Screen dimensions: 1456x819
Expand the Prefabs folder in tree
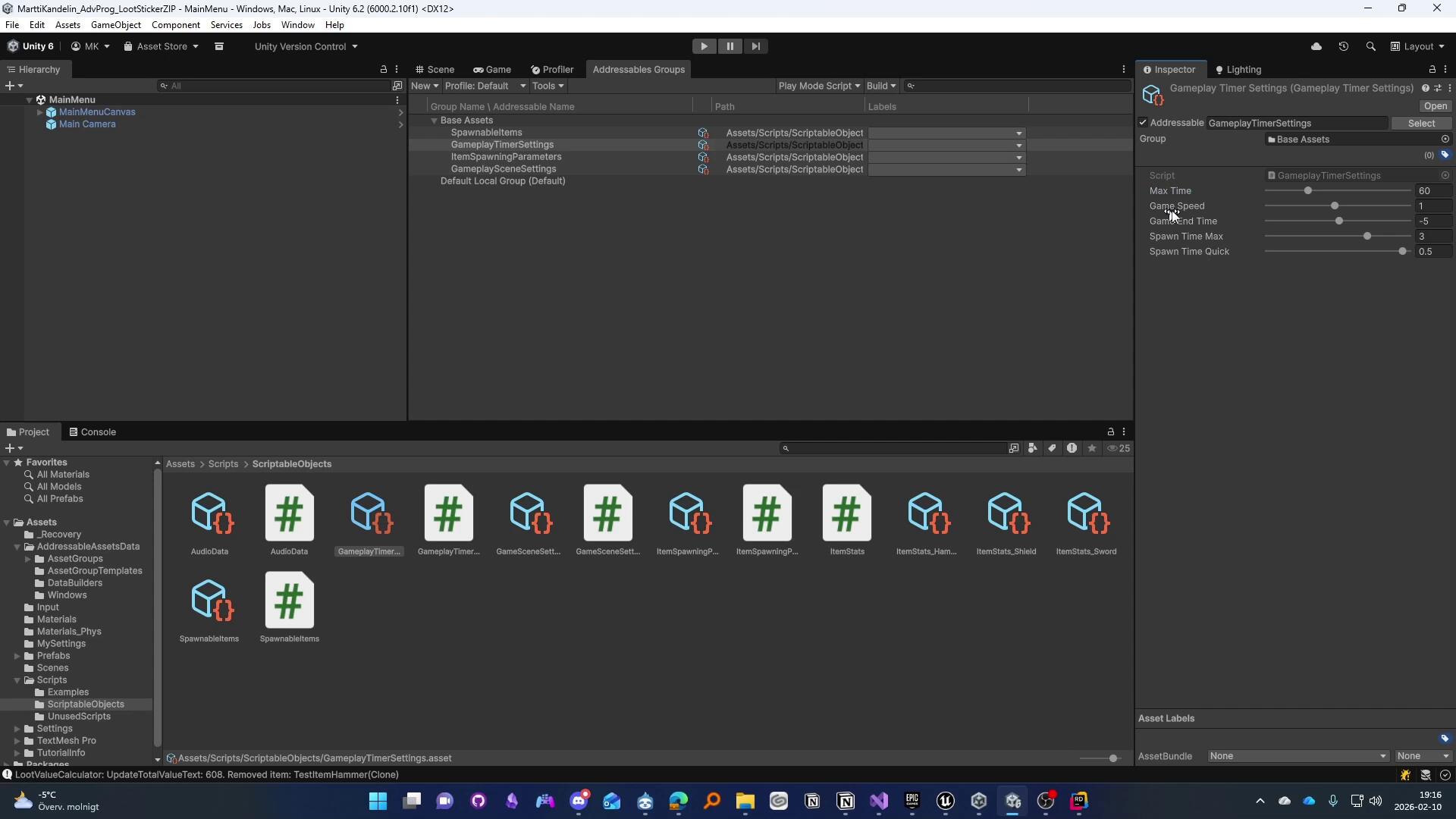click(x=17, y=656)
